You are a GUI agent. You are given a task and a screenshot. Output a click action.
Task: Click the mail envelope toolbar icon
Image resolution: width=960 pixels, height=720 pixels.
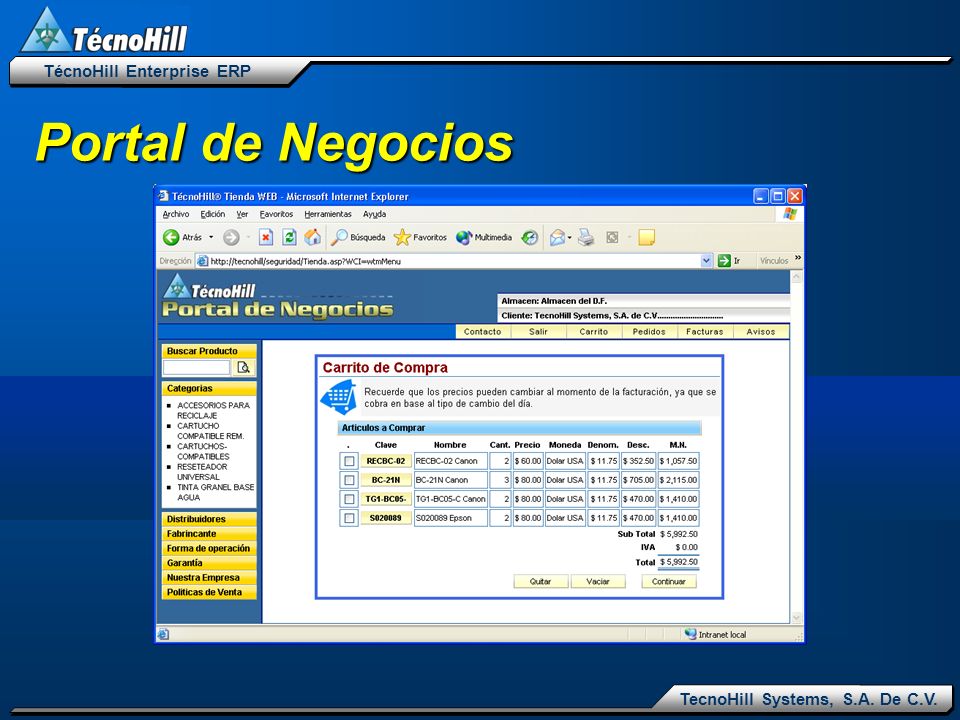(x=557, y=238)
